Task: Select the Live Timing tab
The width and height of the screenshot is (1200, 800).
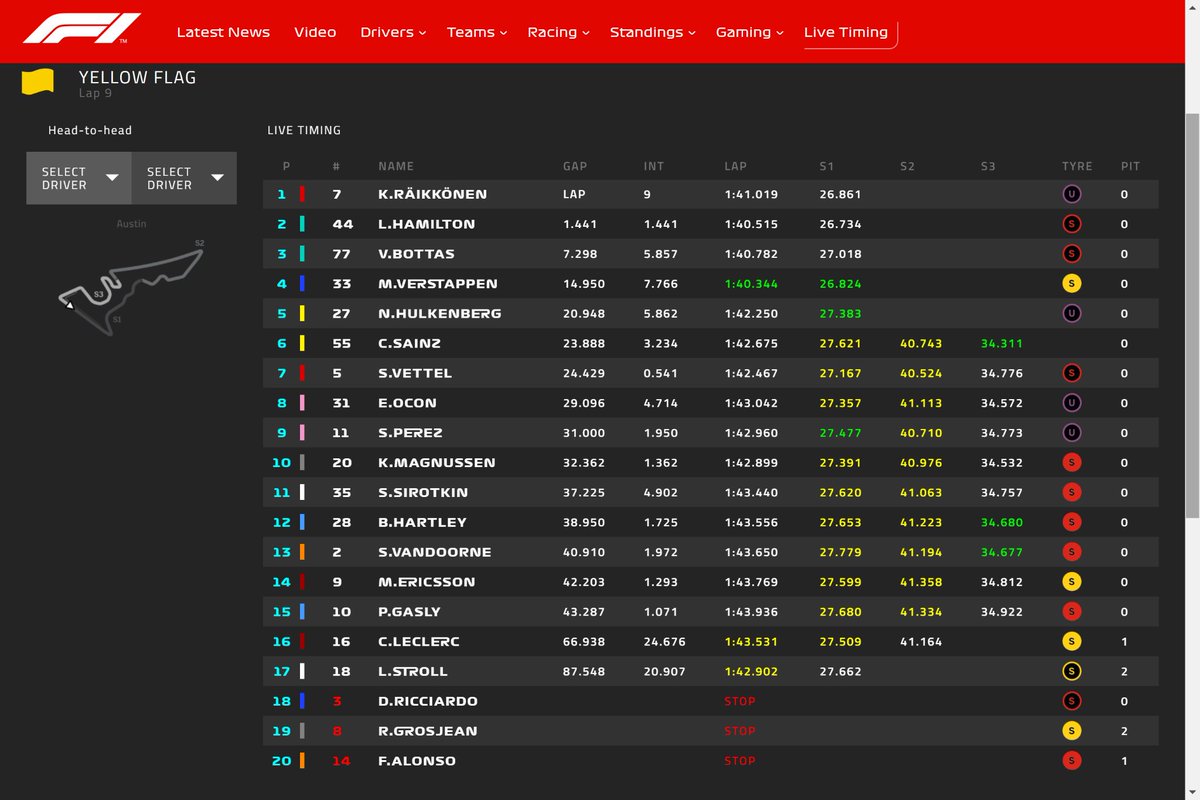Action: pyautogui.click(x=846, y=32)
